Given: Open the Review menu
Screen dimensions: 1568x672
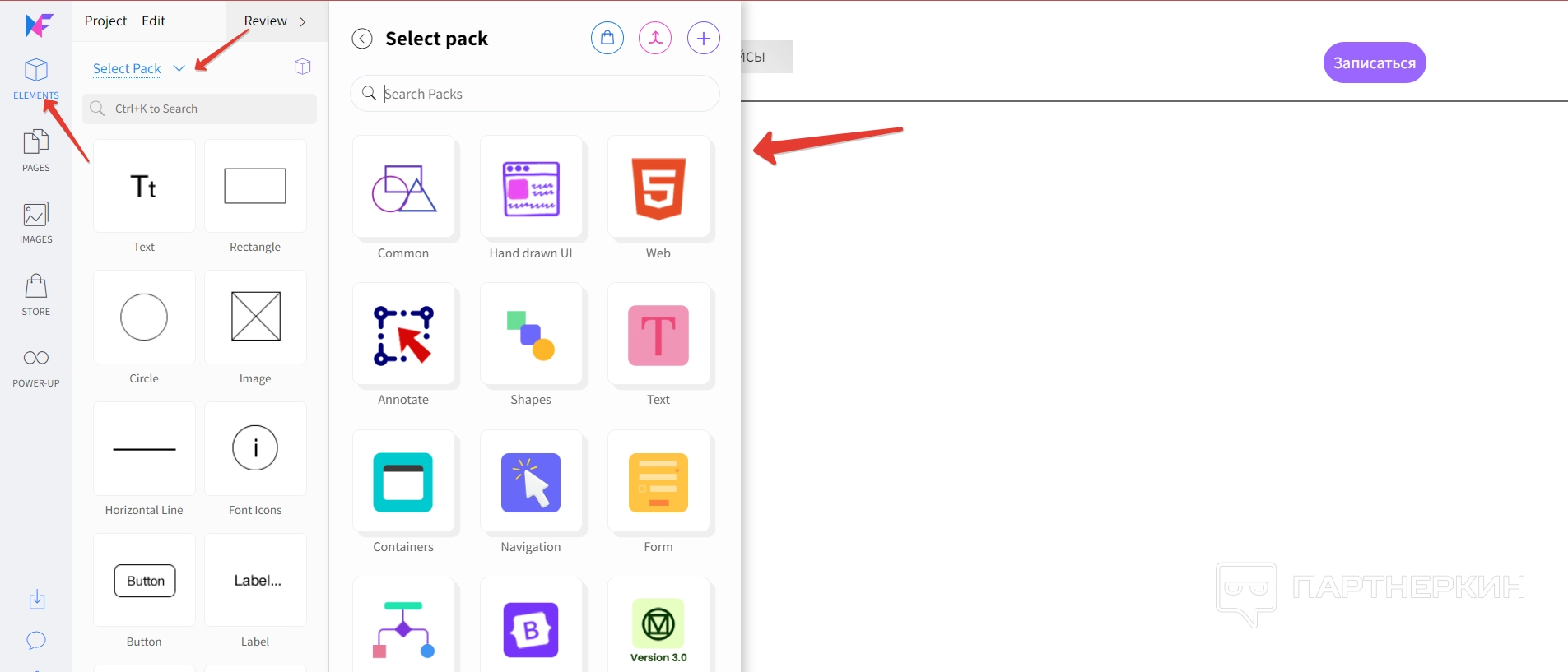Looking at the screenshot, I should pyautogui.click(x=265, y=21).
